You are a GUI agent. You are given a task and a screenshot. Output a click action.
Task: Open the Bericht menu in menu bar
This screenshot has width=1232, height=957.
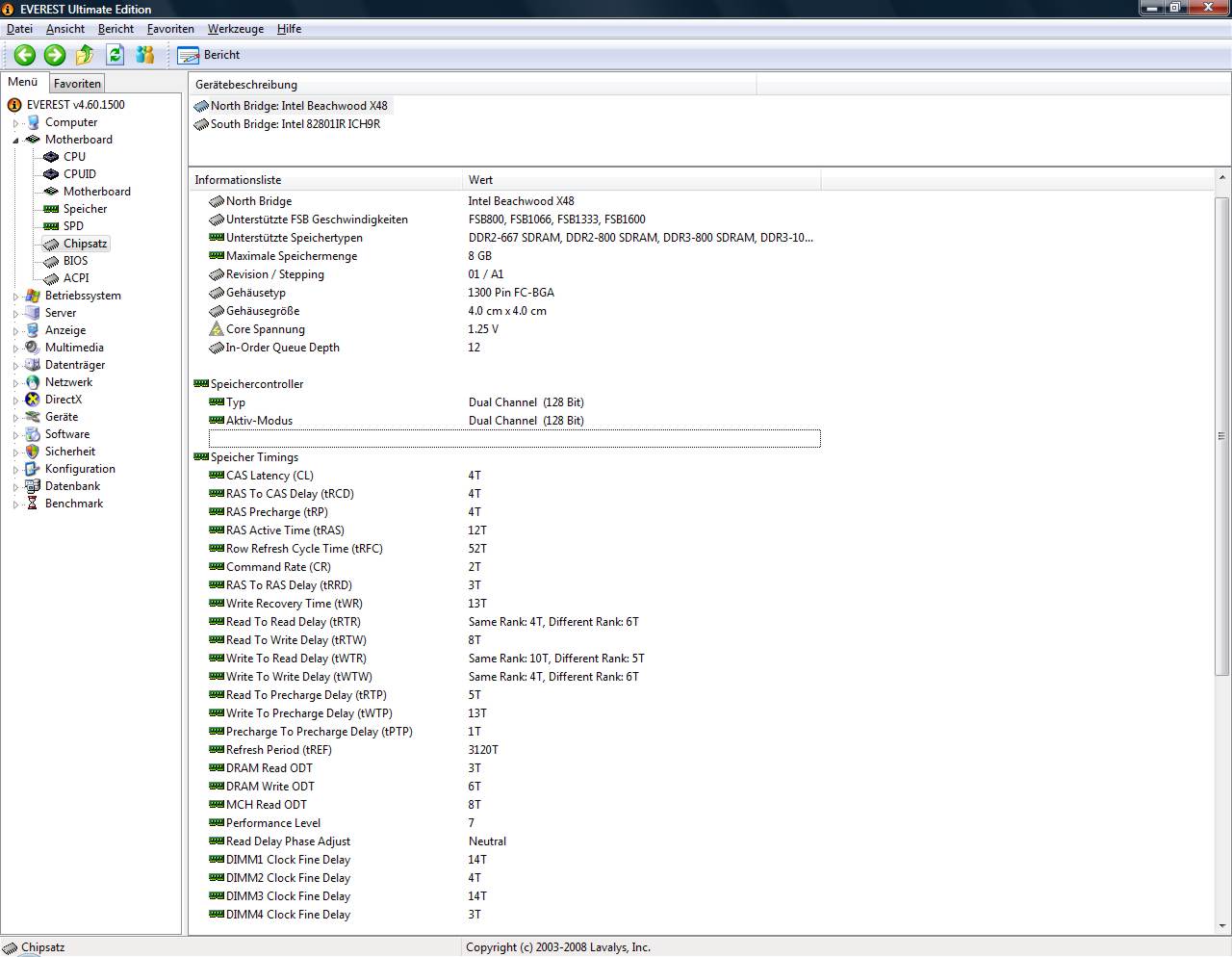[x=115, y=29]
